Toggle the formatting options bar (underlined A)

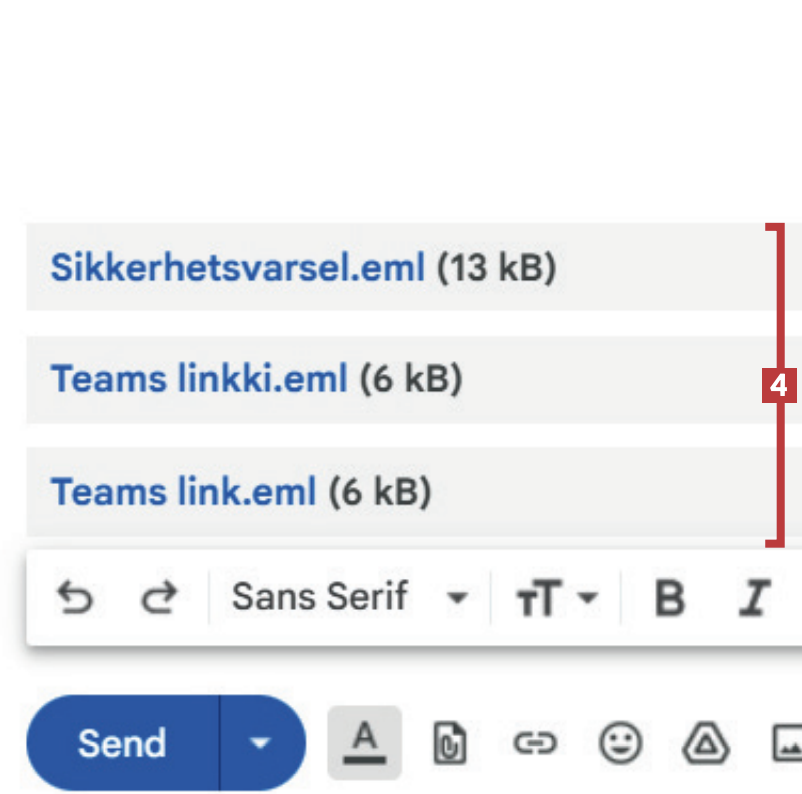(x=365, y=743)
